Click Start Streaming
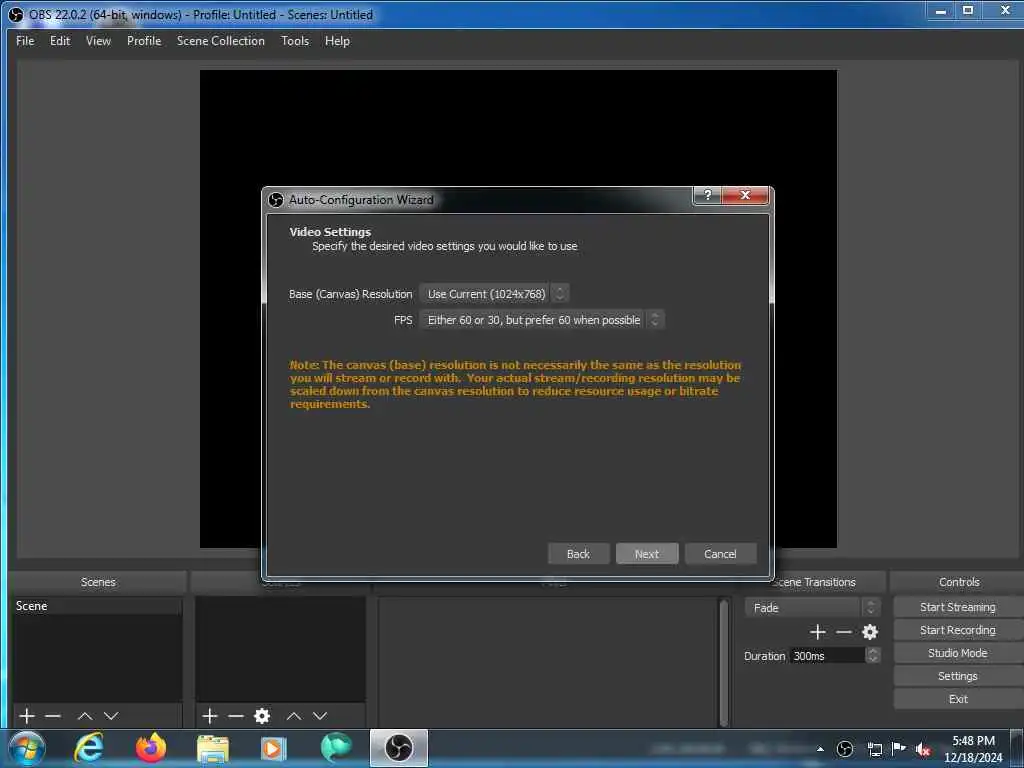This screenshot has height=768, width=1024. pyautogui.click(x=958, y=607)
